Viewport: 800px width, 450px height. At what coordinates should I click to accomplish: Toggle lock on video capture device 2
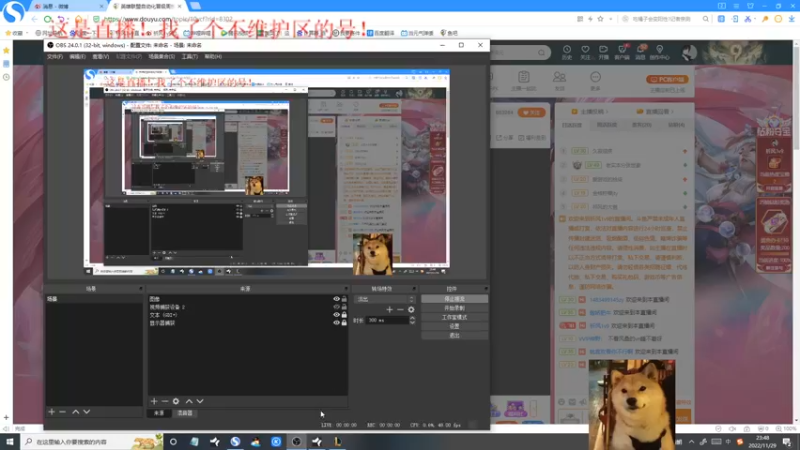pyautogui.click(x=344, y=307)
